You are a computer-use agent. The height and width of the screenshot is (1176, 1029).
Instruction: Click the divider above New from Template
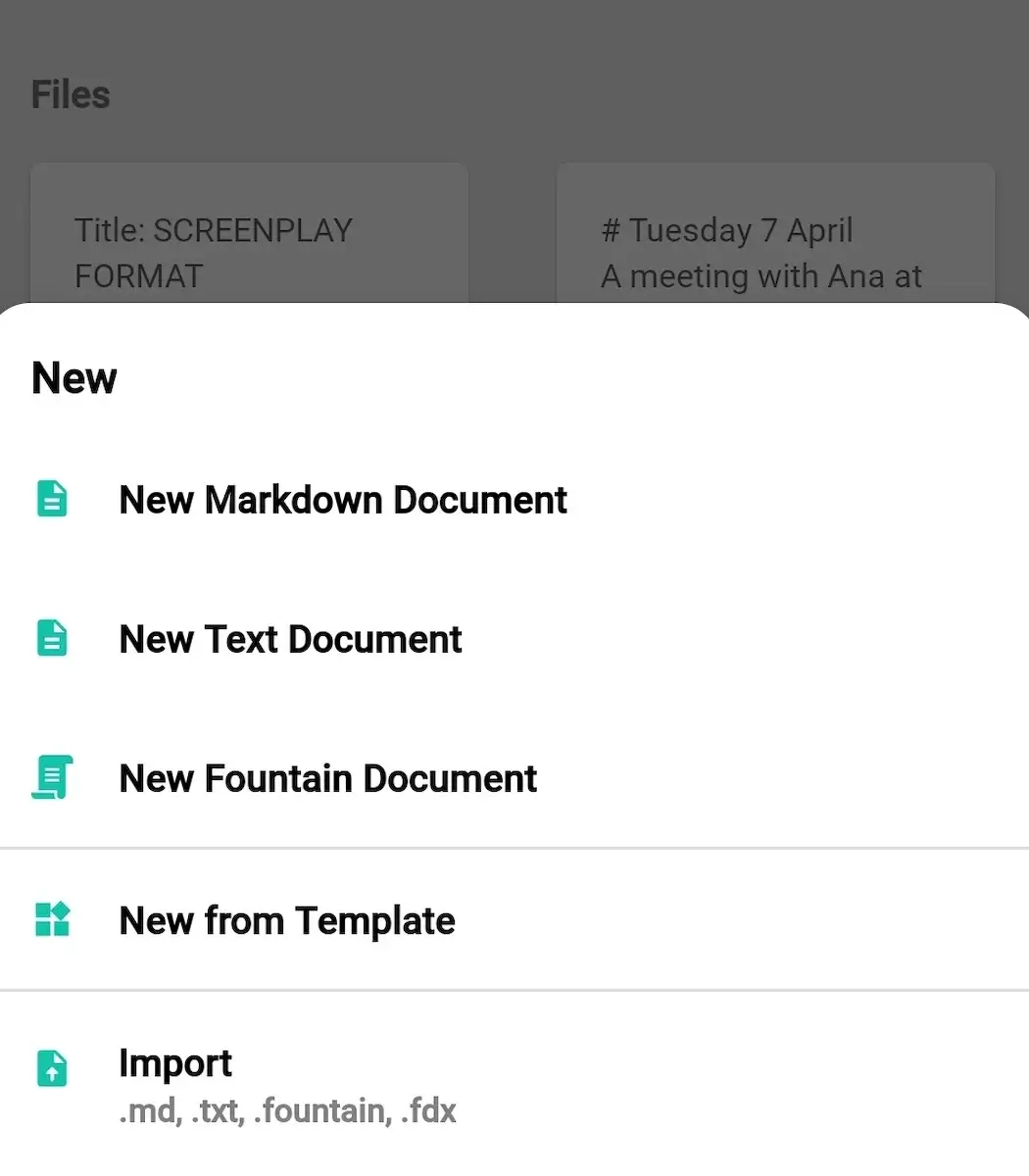point(514,847)
